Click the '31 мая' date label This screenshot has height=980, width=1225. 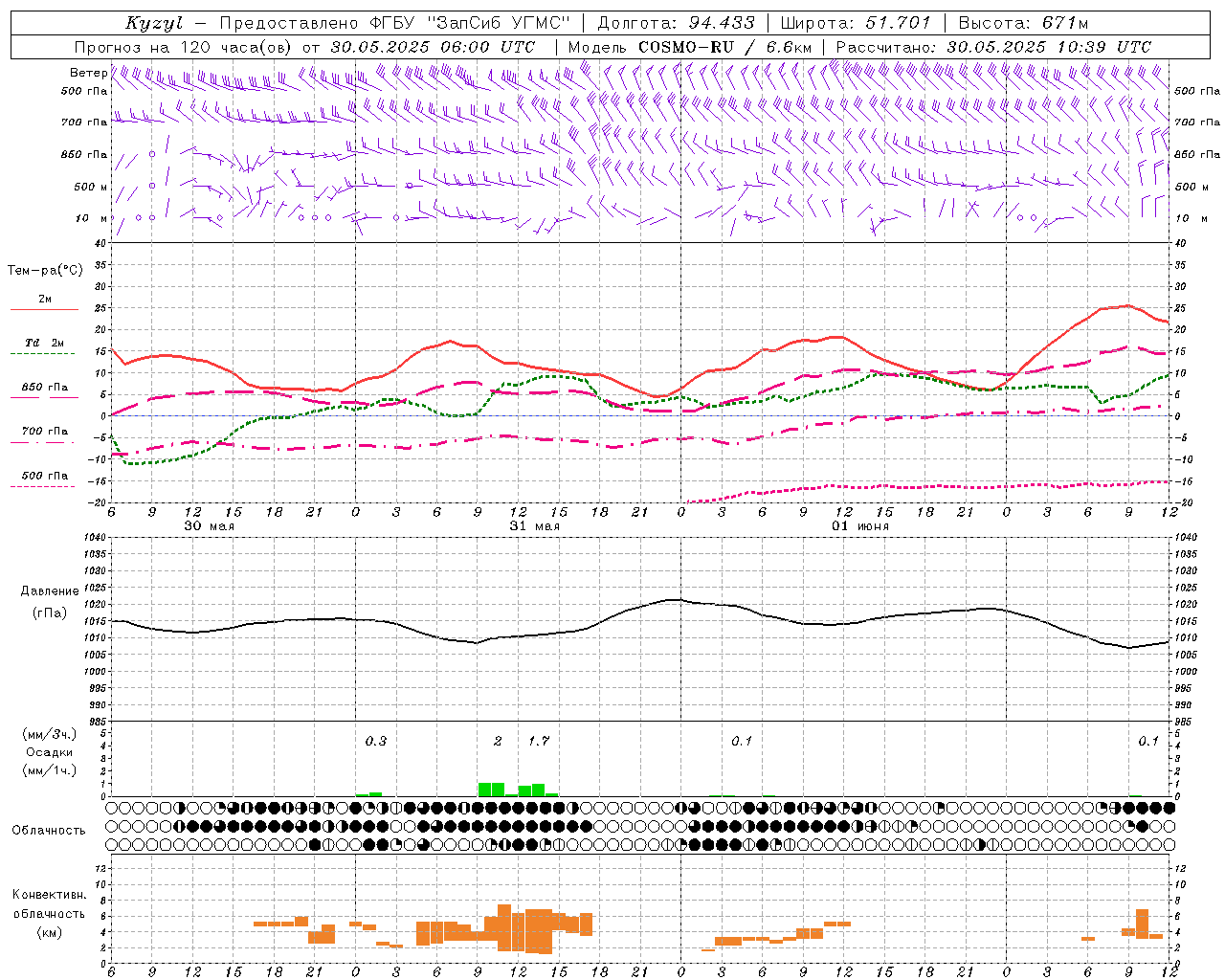tap(535, 526)
